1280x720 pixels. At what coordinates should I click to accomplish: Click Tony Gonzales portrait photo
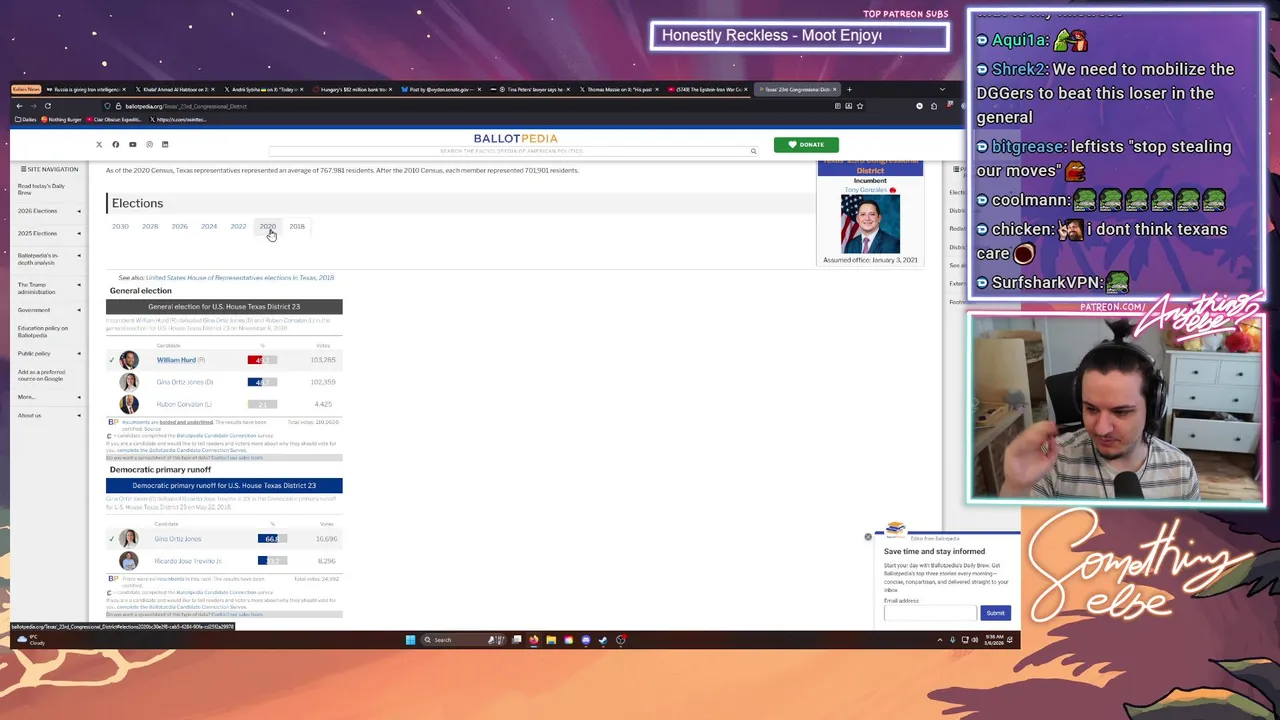870,224
